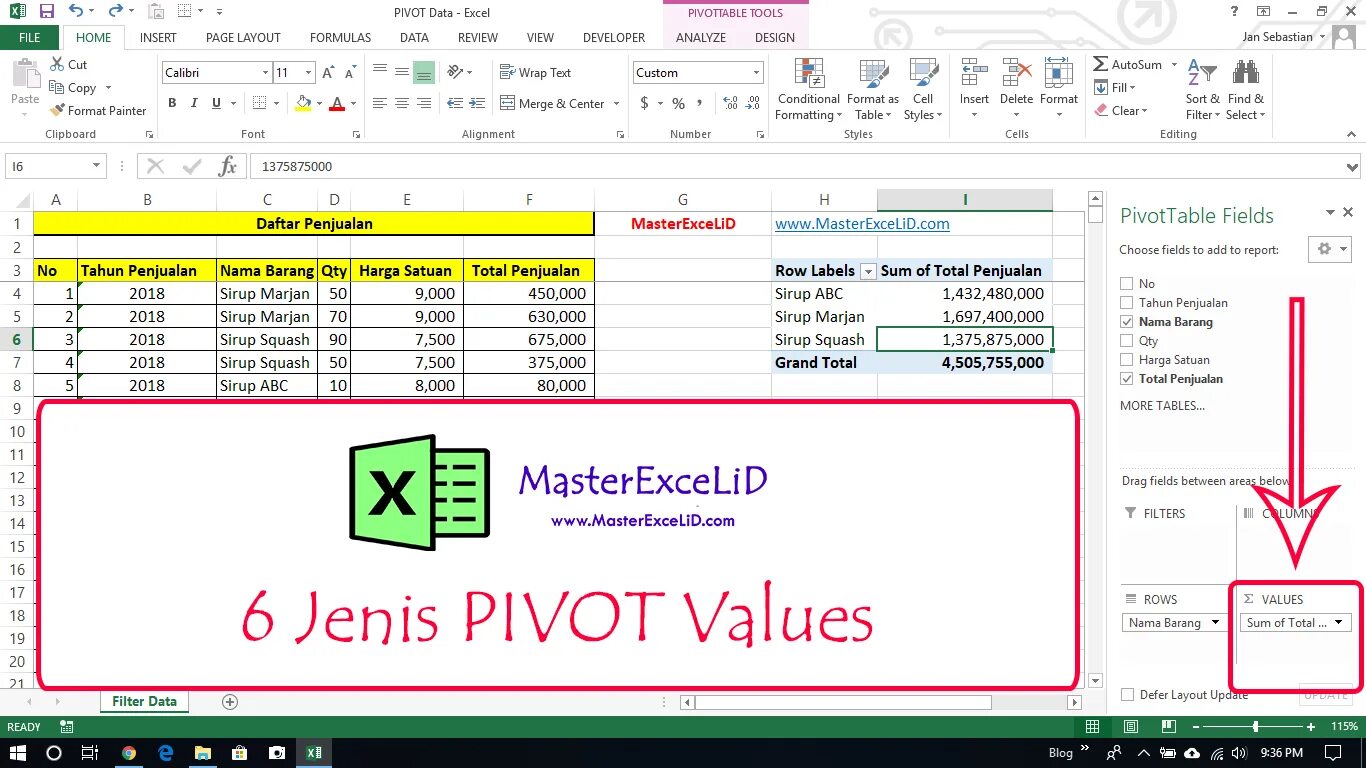This screenshot has height=768, width=1366.
Task: Enable Defer Layout Update
Action: point(1128,695)
